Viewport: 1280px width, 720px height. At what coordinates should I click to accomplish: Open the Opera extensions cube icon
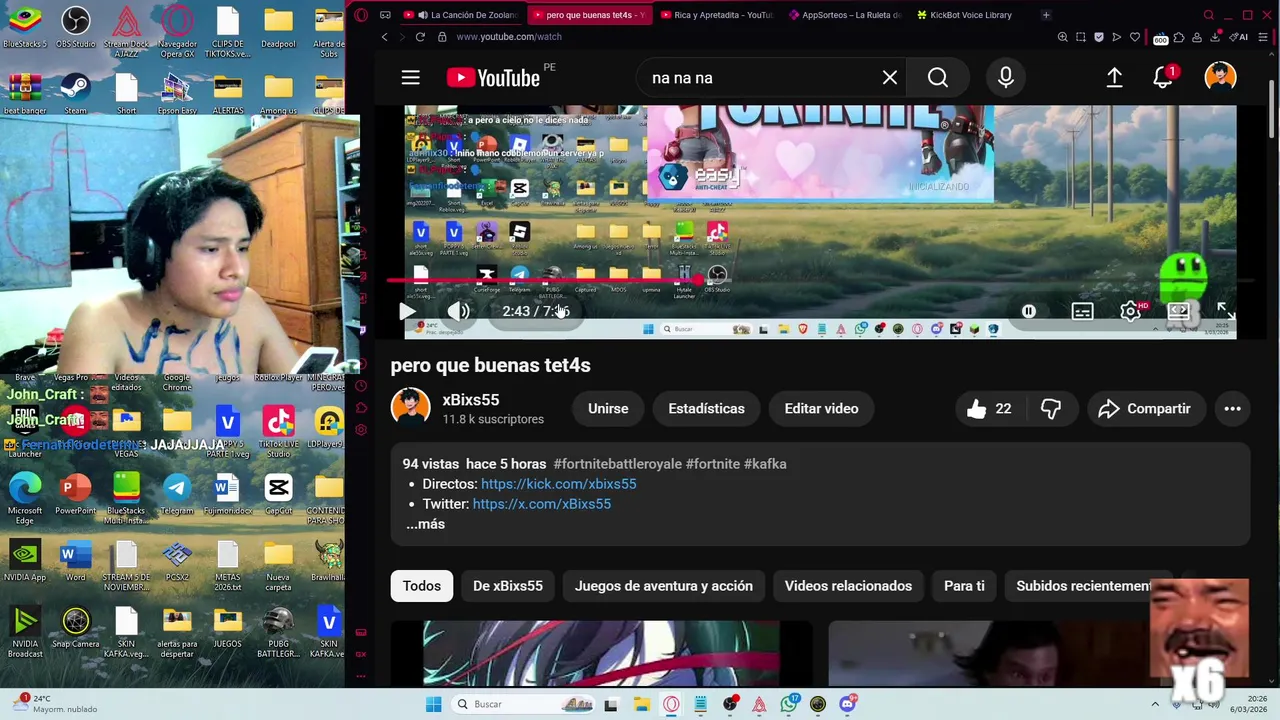(1179, 37)
